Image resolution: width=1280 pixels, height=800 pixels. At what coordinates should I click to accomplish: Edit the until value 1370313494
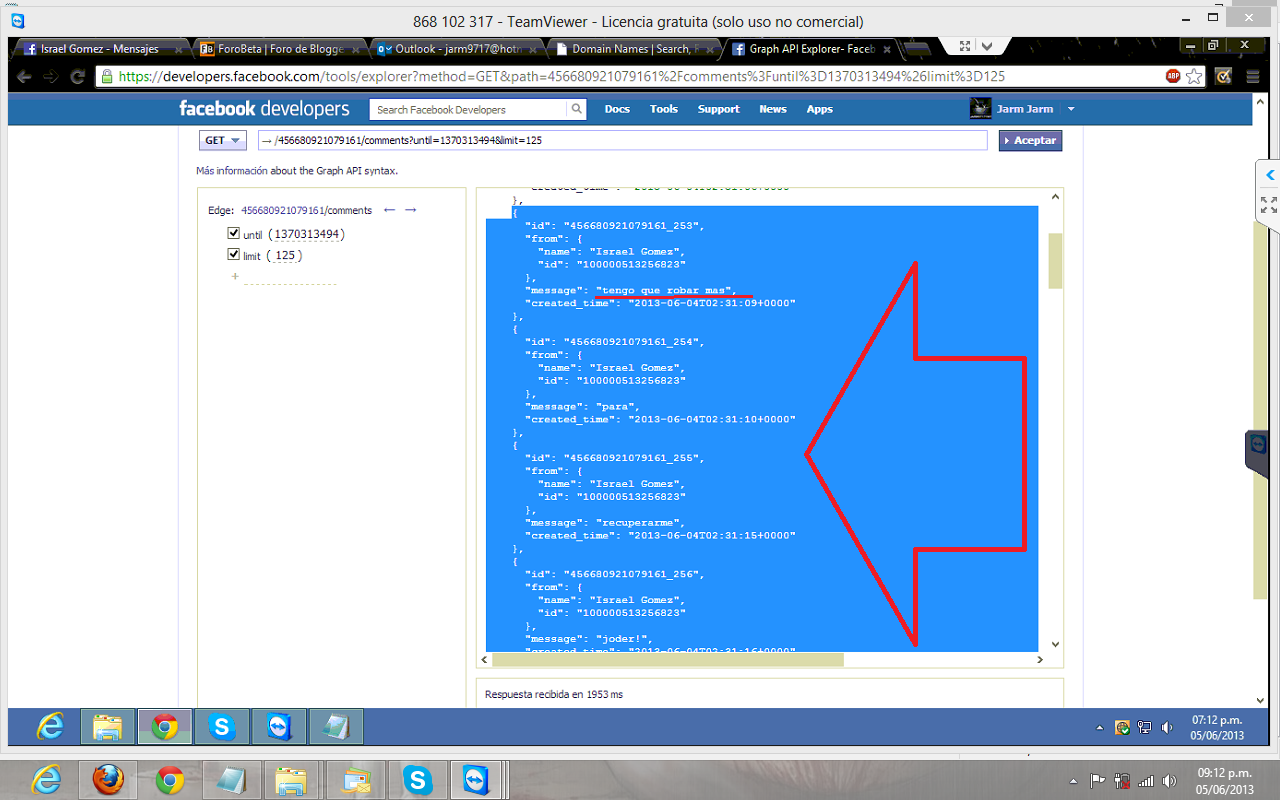tap(309, 234)
